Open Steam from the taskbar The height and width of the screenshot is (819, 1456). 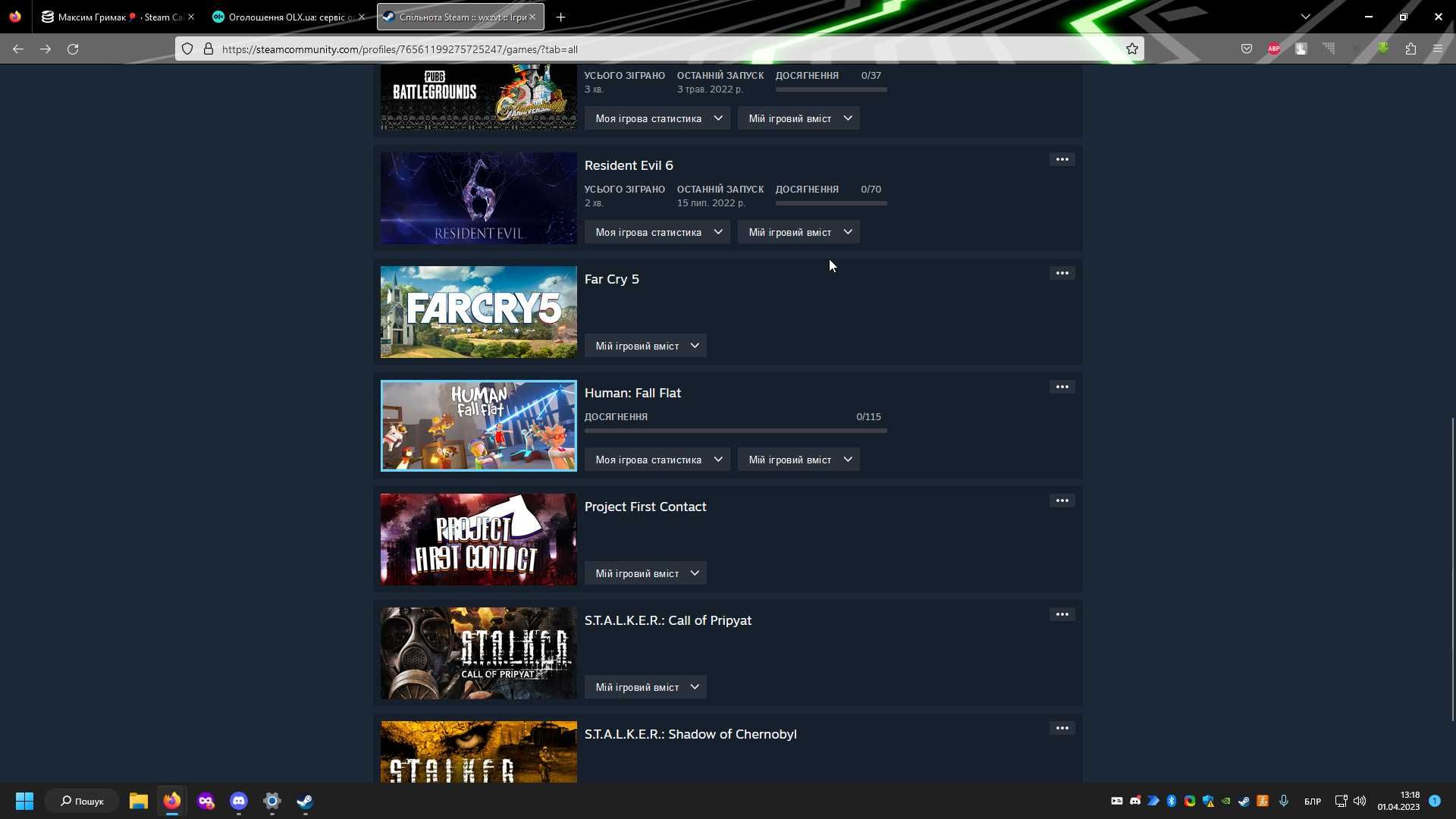pyautogui.click(x=305, y=801)
